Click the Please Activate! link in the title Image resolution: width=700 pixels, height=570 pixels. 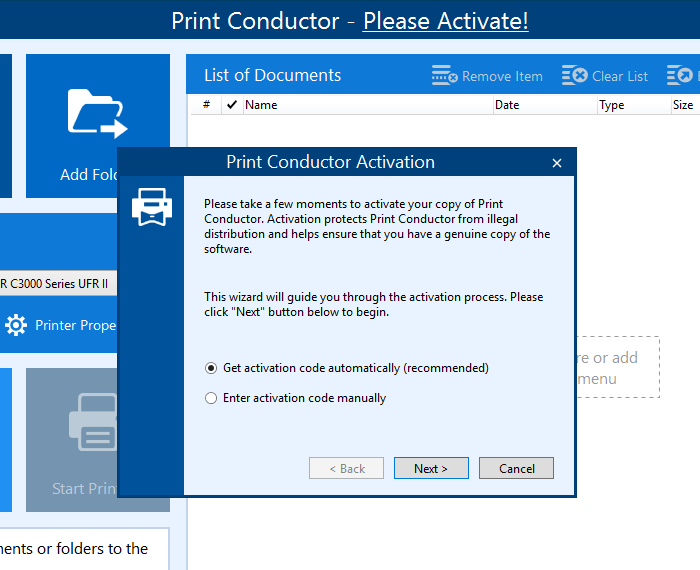[x=445, y=21]
